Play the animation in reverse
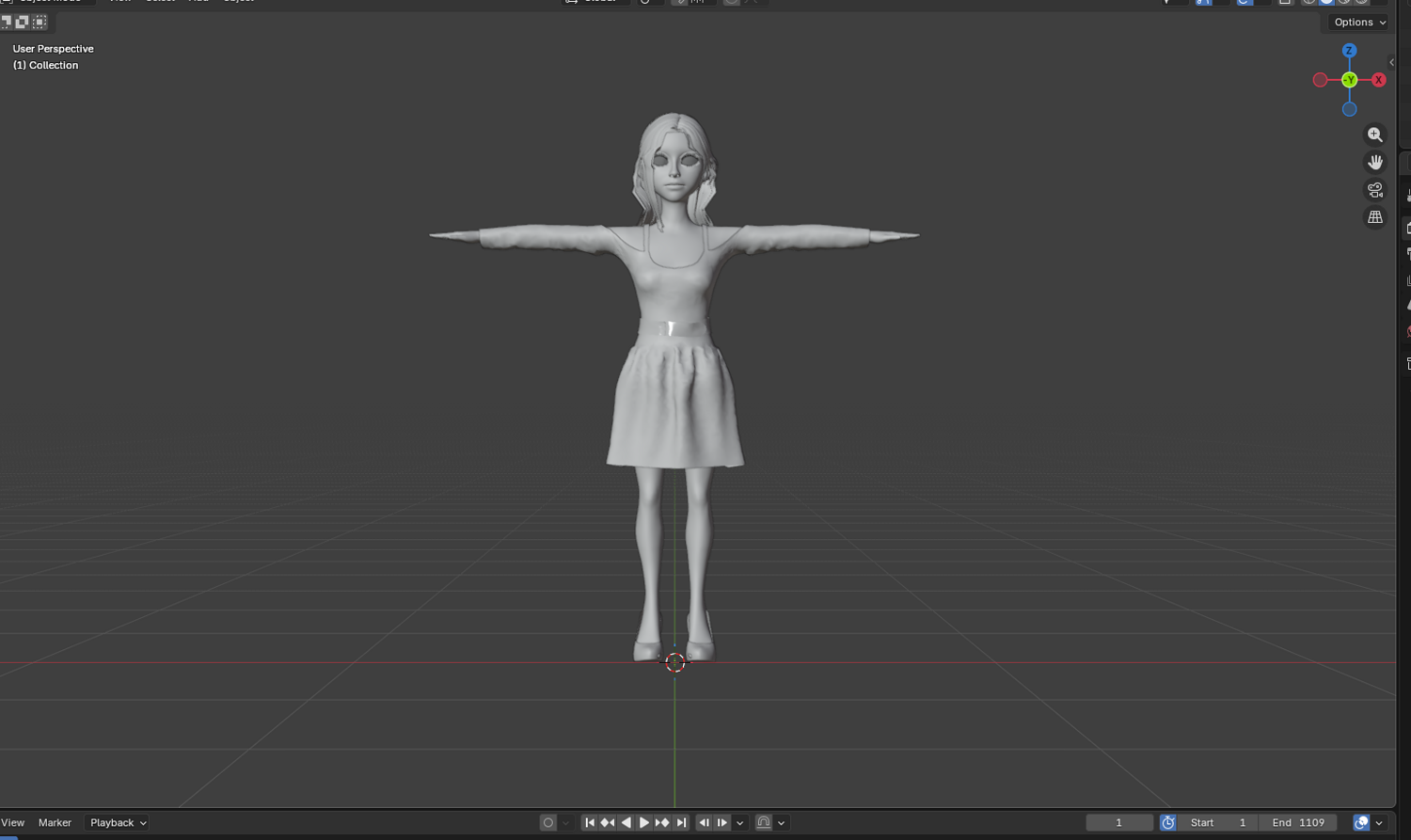The height and width of the screenshot is (840, 1411). click(626, 823)
